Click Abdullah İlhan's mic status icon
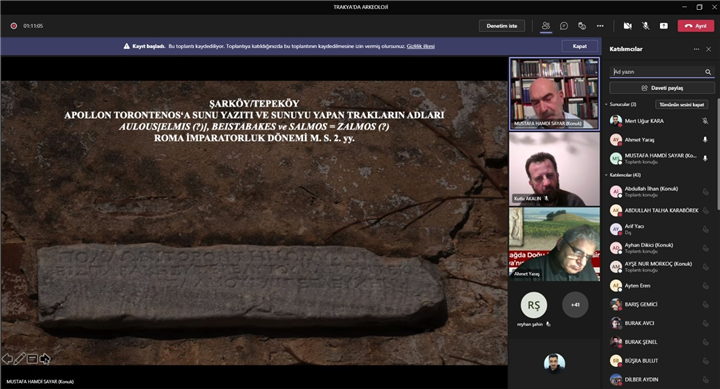 705,192
